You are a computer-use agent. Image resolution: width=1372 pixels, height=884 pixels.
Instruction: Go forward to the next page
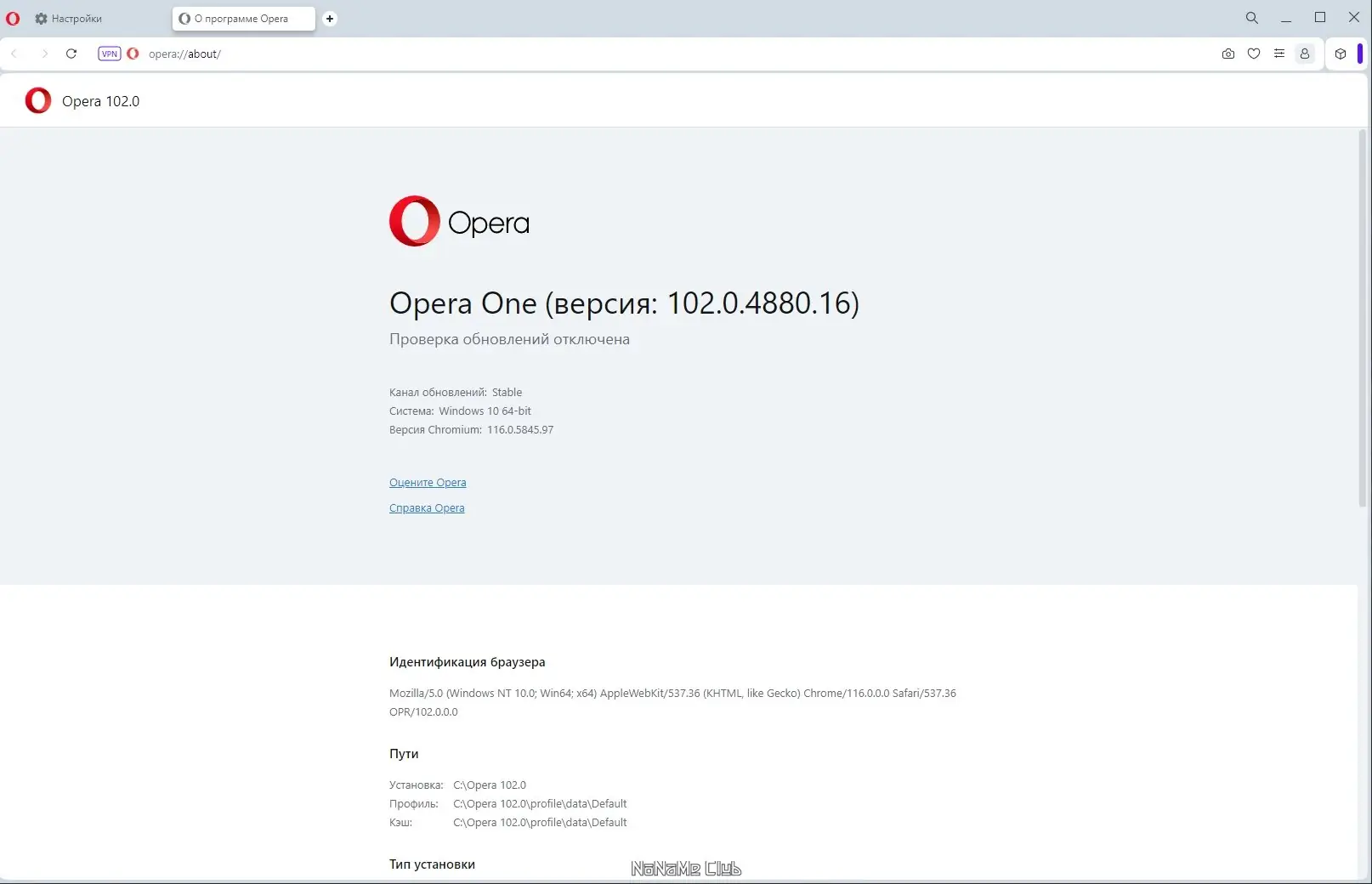(x=44, y=54)
